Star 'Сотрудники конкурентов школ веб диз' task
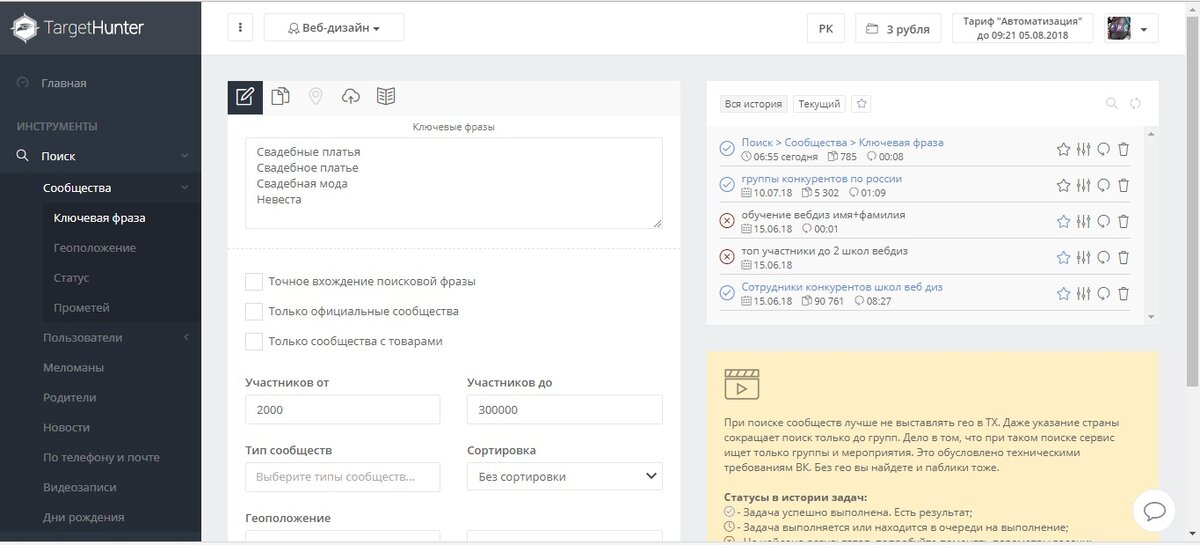Image resolution: width=1200 pixels, height=545 pixels. [x=1064, y=293]
